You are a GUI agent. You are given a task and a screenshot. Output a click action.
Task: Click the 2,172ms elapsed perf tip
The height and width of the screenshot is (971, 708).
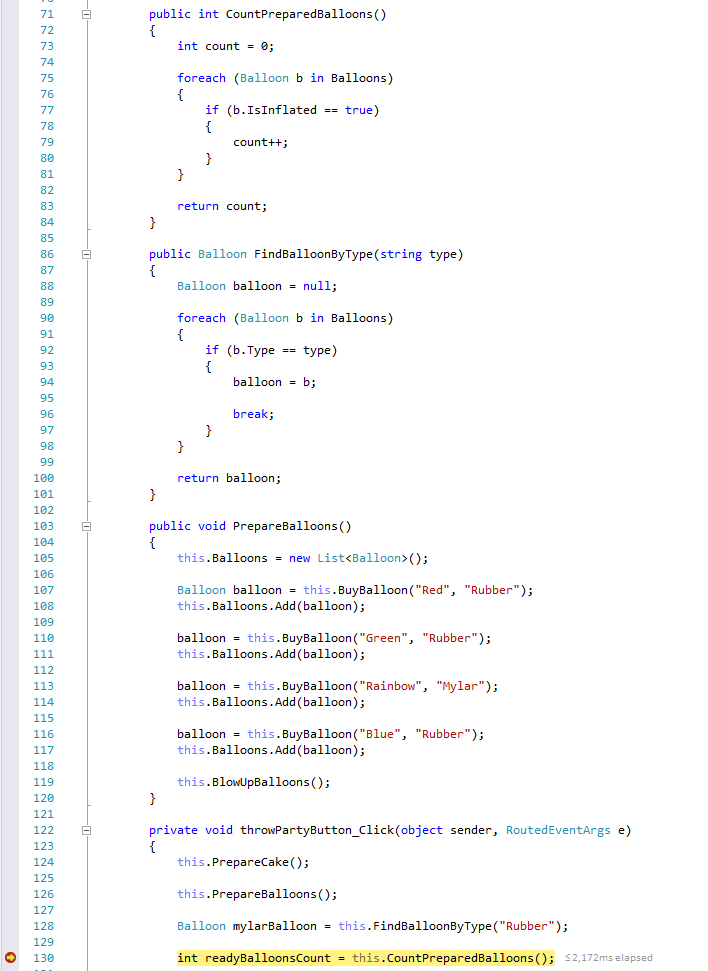608,958
